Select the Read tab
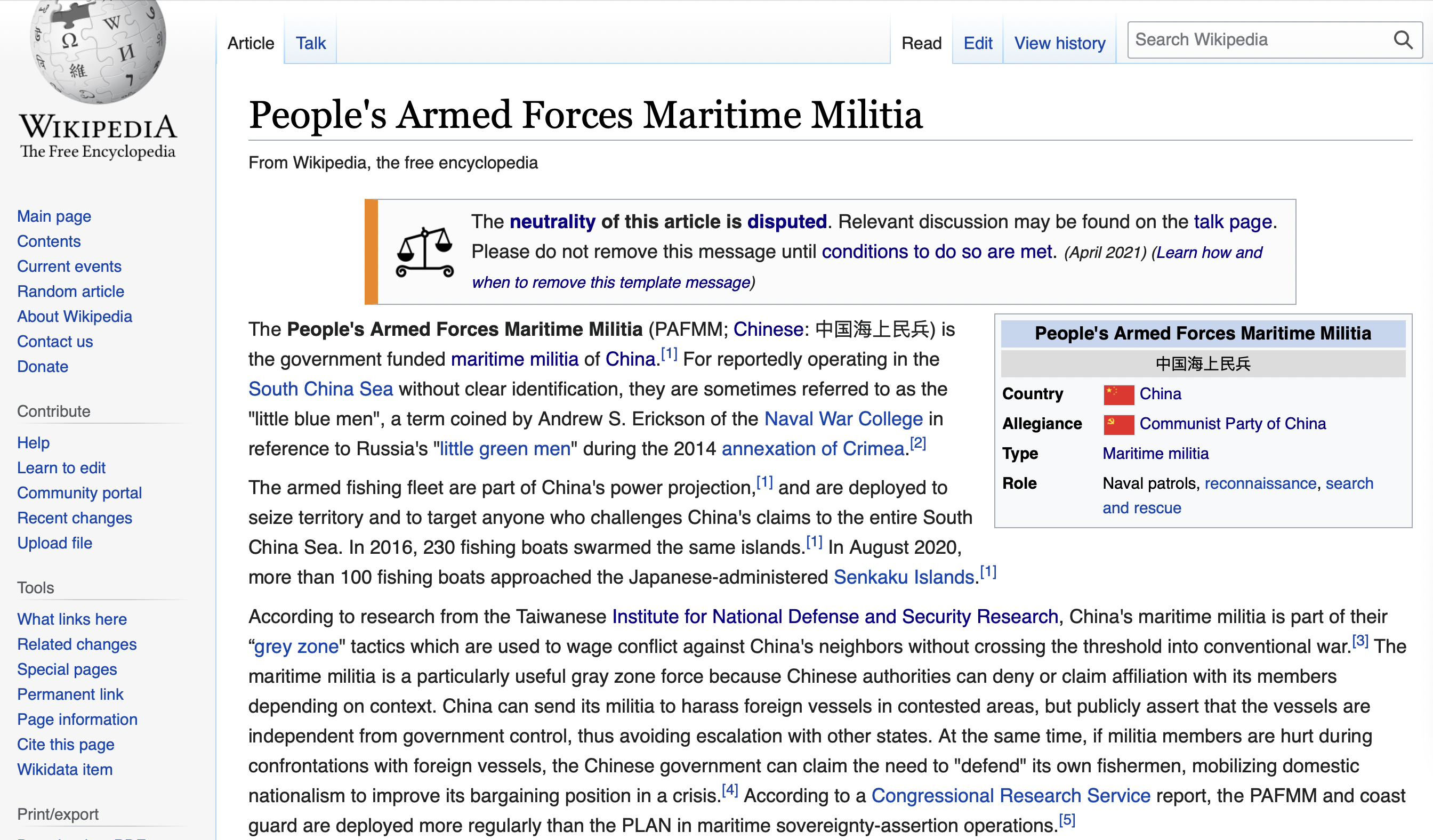Viewport: 1433px width, 840px height. tap(922, 43)
